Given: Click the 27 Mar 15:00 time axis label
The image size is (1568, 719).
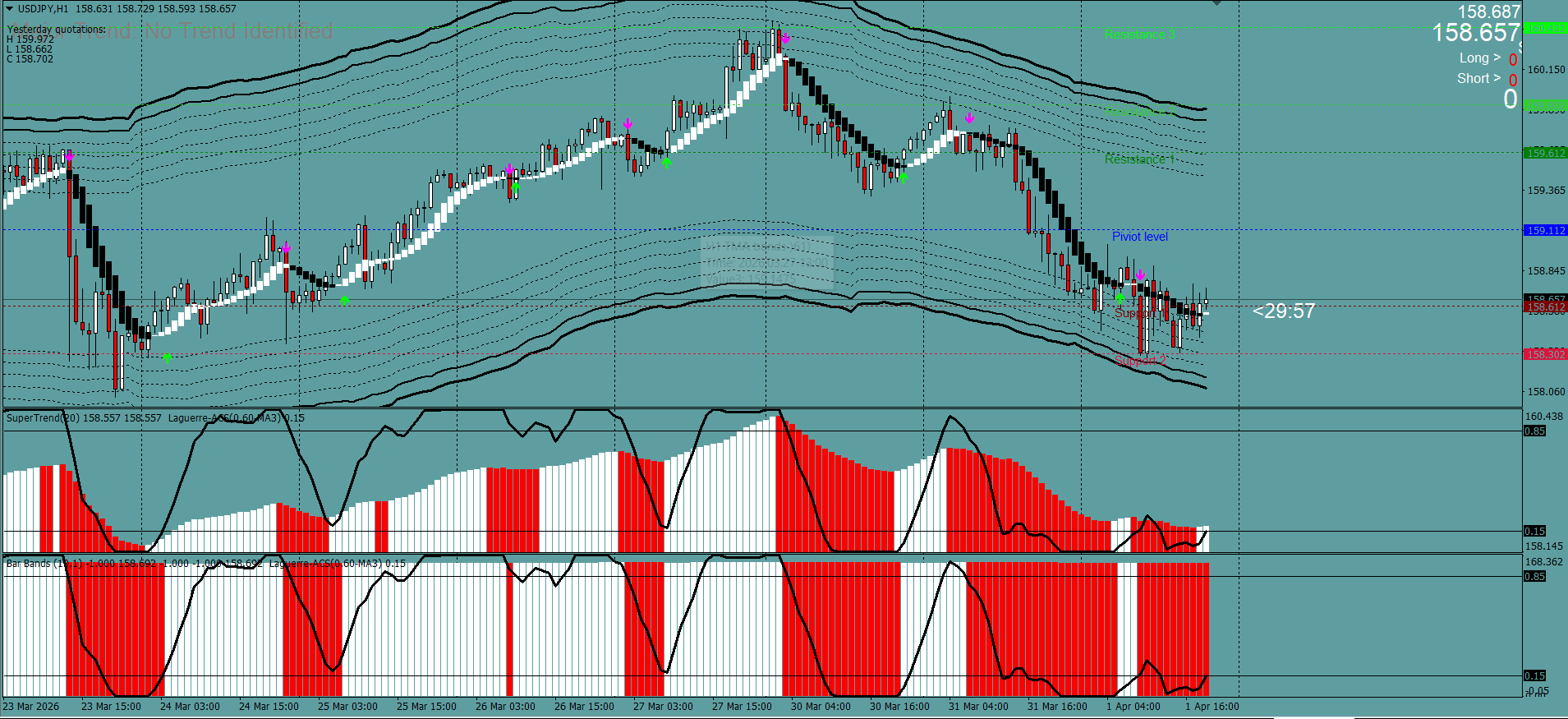Looking at the screenshot, I should click(742, 707).
